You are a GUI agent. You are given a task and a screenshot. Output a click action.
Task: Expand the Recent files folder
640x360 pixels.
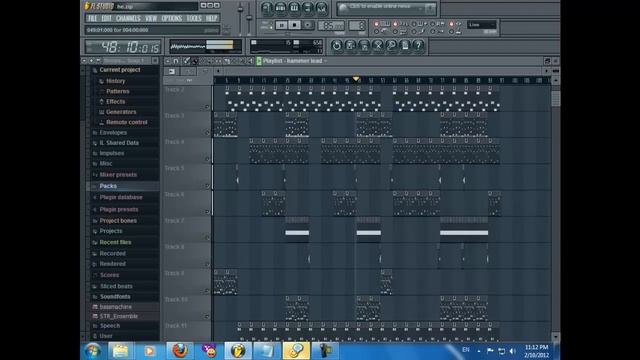115,242
